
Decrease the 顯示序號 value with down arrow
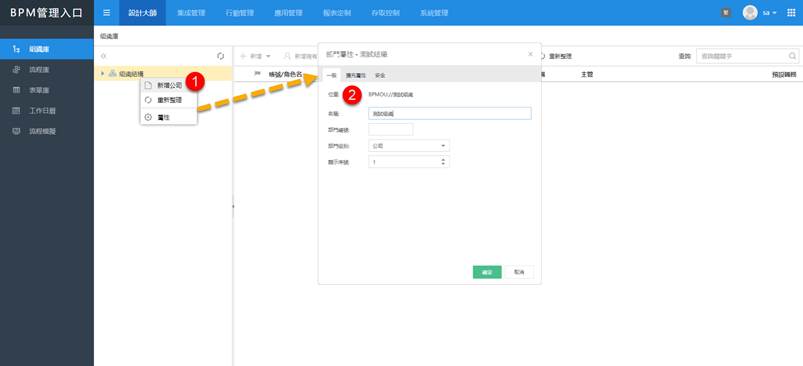(443, 164)
